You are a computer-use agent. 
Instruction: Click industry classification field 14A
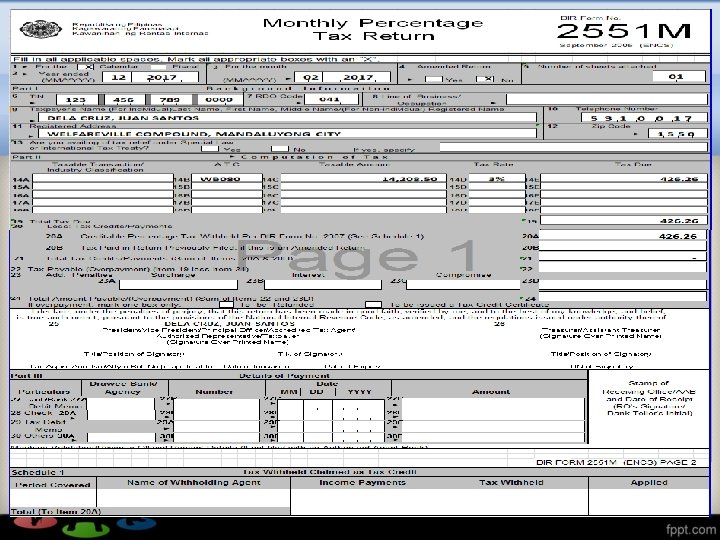point(103,178)
